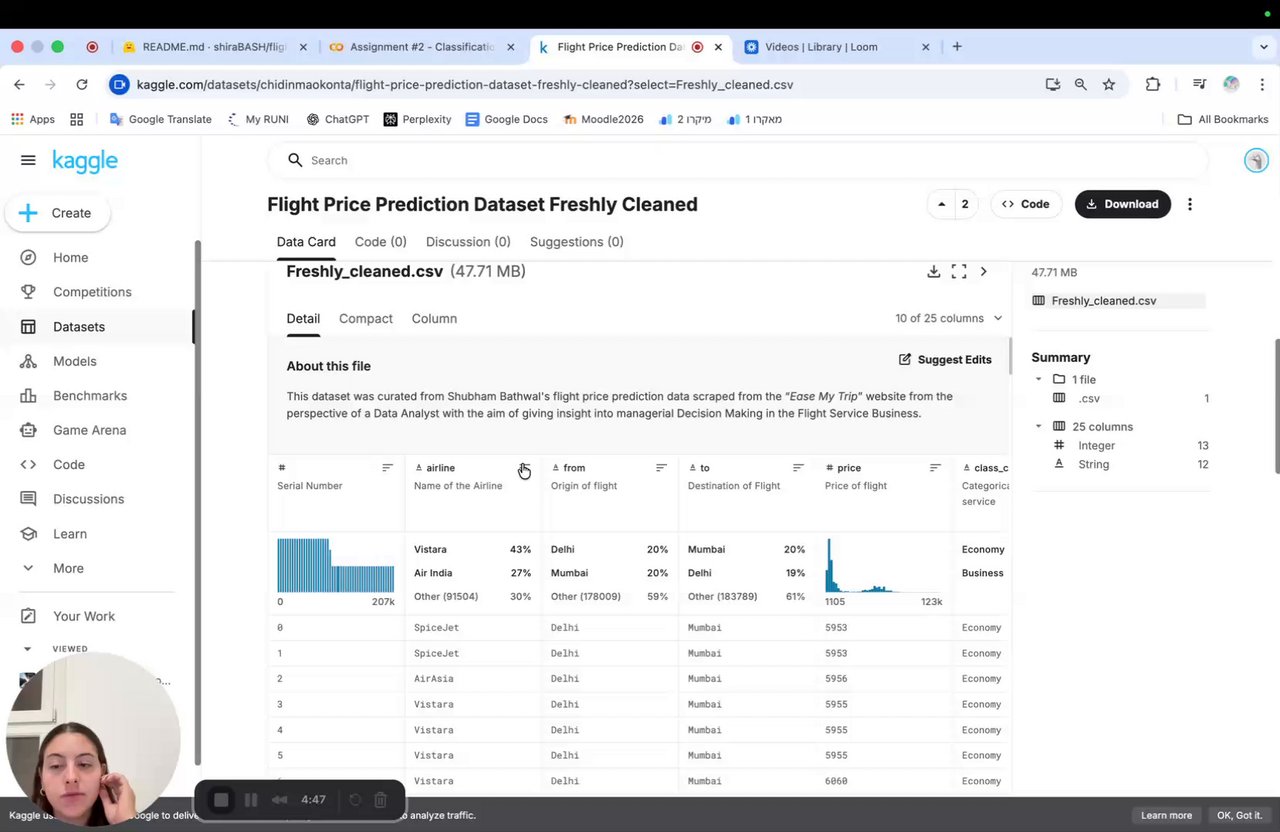Screen dimensions: 1280x832
Task: Click the upvote arrow for this dataset
Action: [941, 204]
